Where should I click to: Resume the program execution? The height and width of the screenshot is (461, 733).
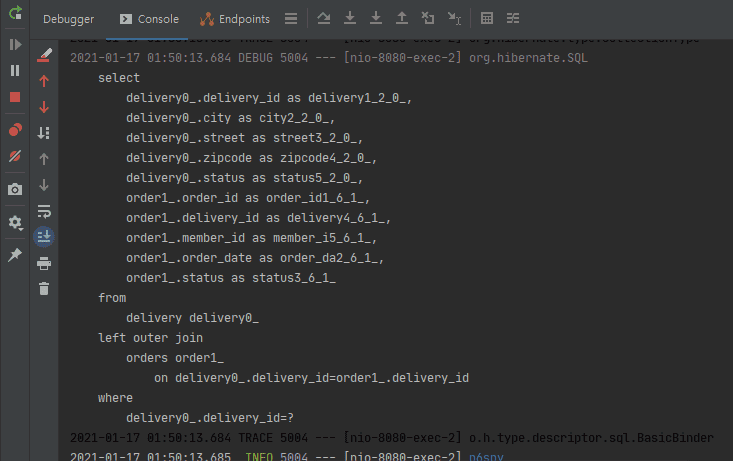tap(15, 44)
